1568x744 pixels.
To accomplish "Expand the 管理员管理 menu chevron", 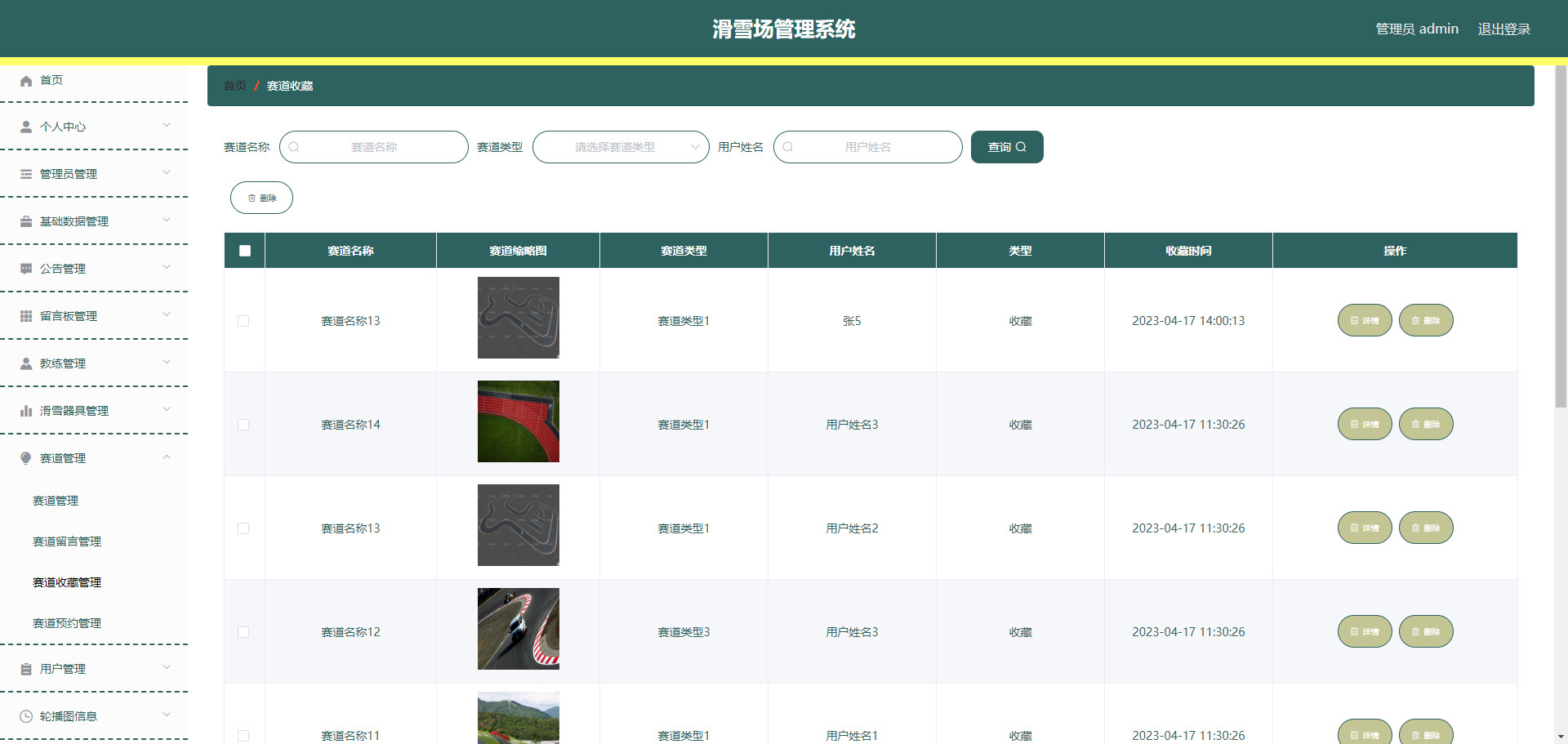I will point(167,172).
